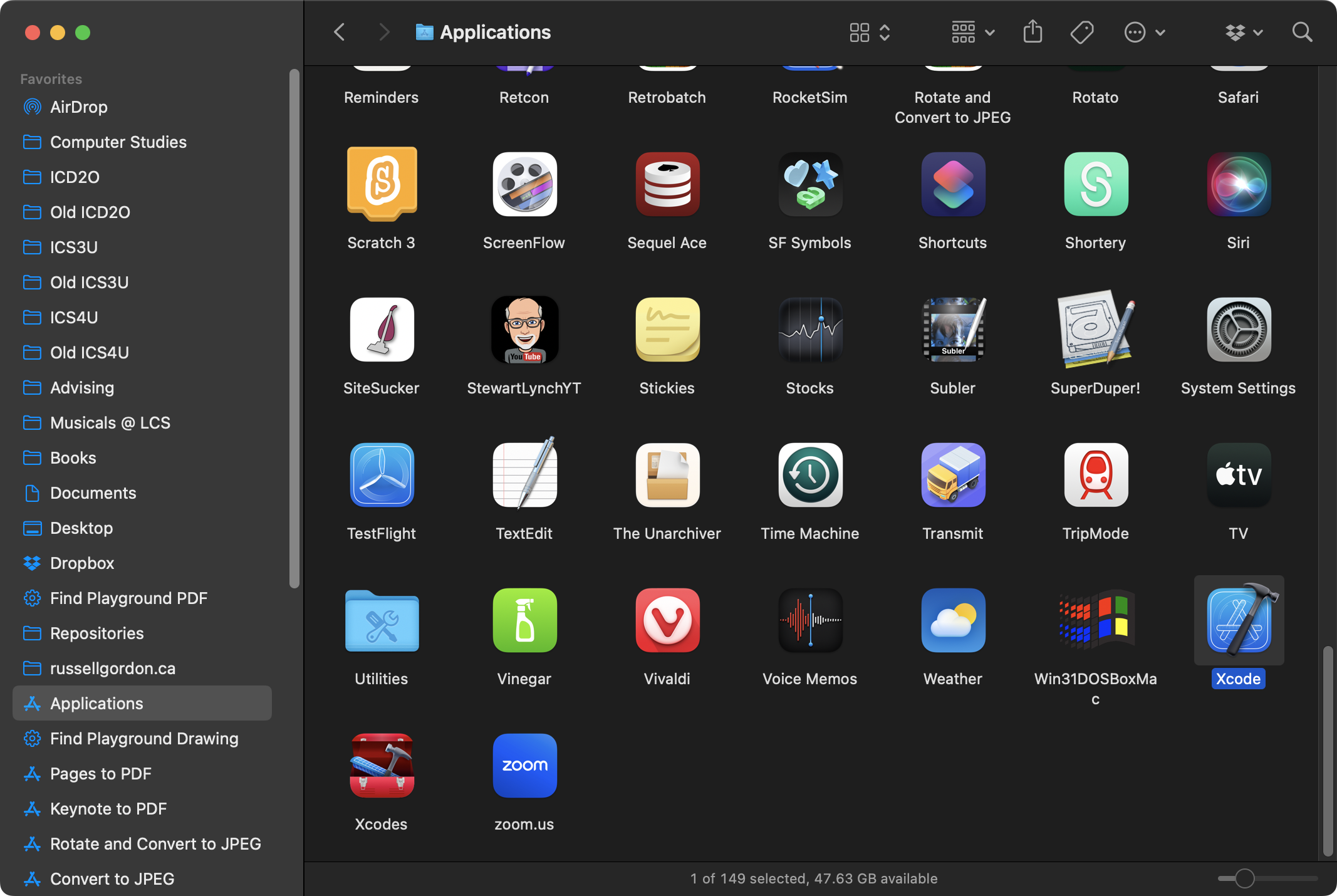Select the Transmit truck icon
Screen dimensions: 1337x896
(x=952, y=475)
